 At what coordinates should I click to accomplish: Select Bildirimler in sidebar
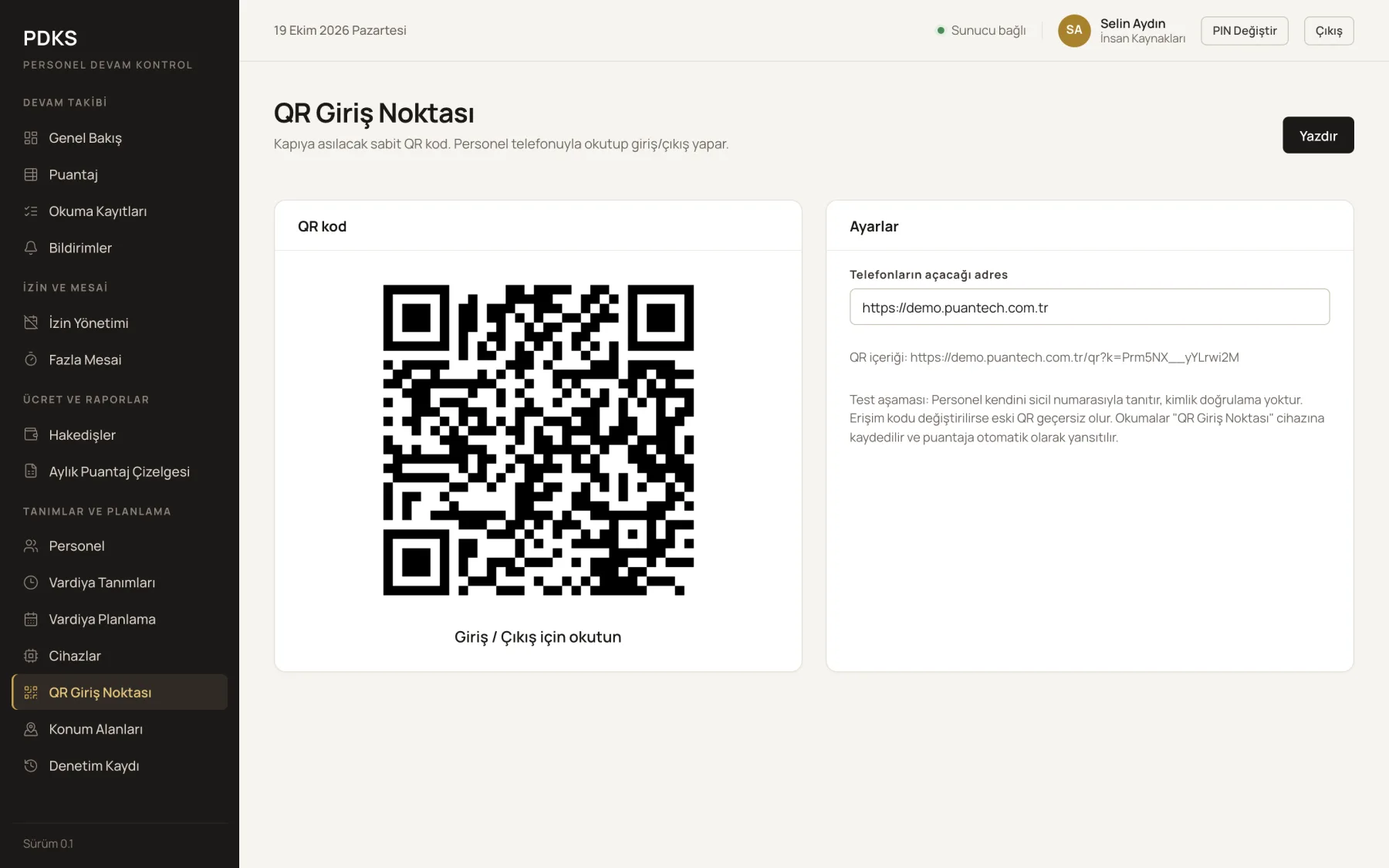120,248
